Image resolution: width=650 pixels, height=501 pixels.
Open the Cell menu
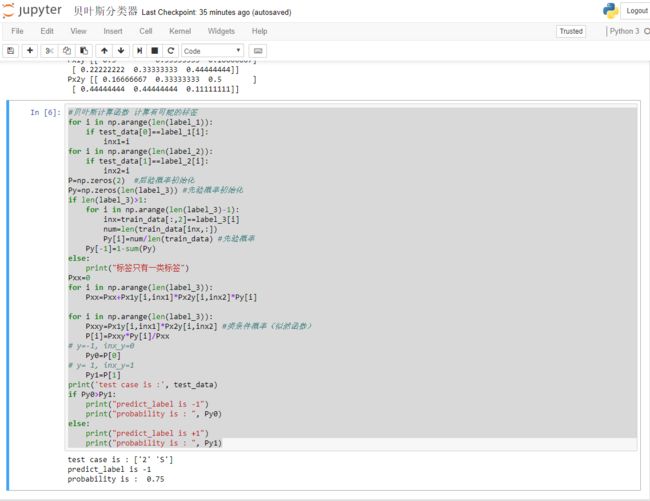point(146,31)
